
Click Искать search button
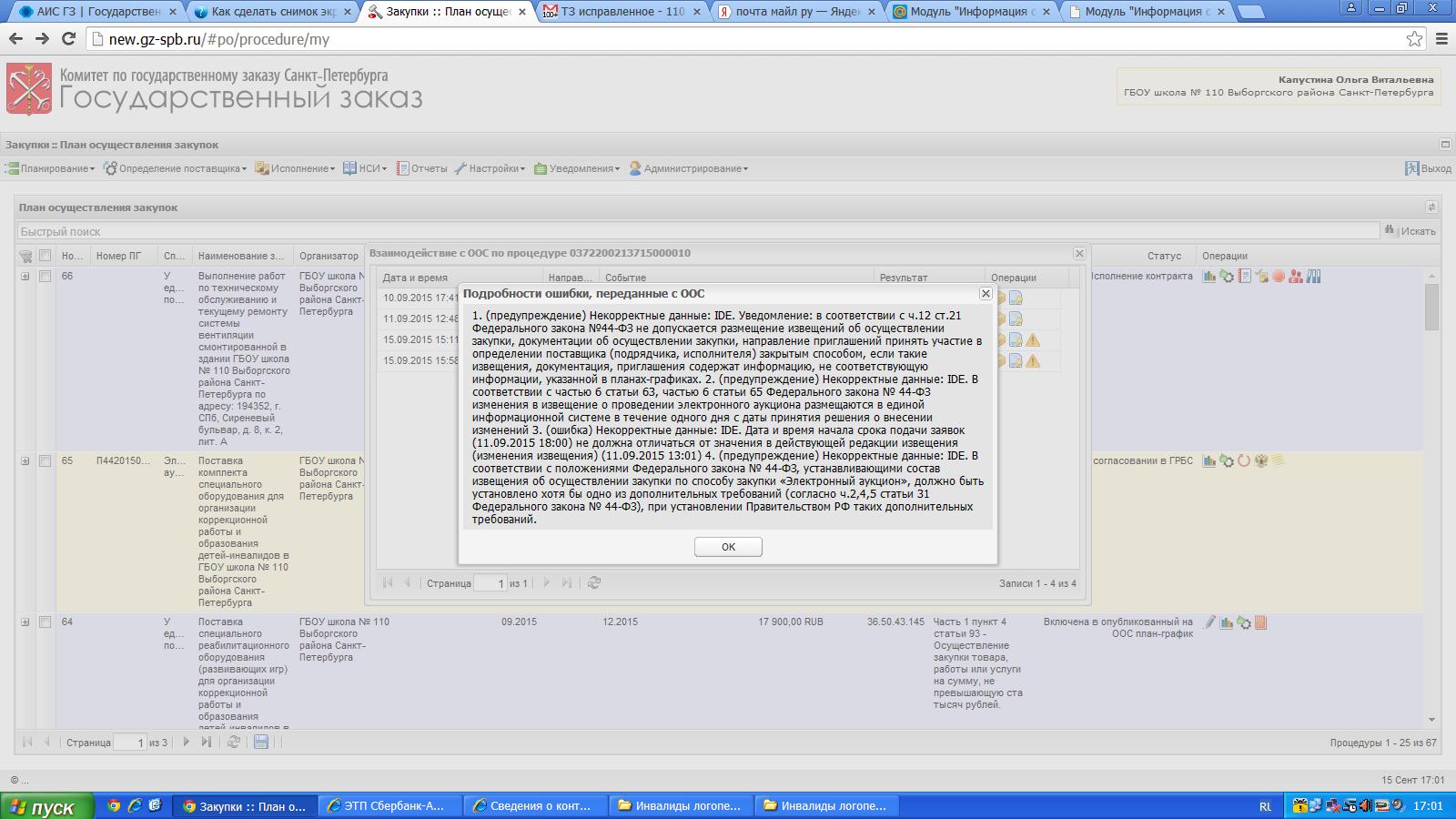[x=1410, y=231]
